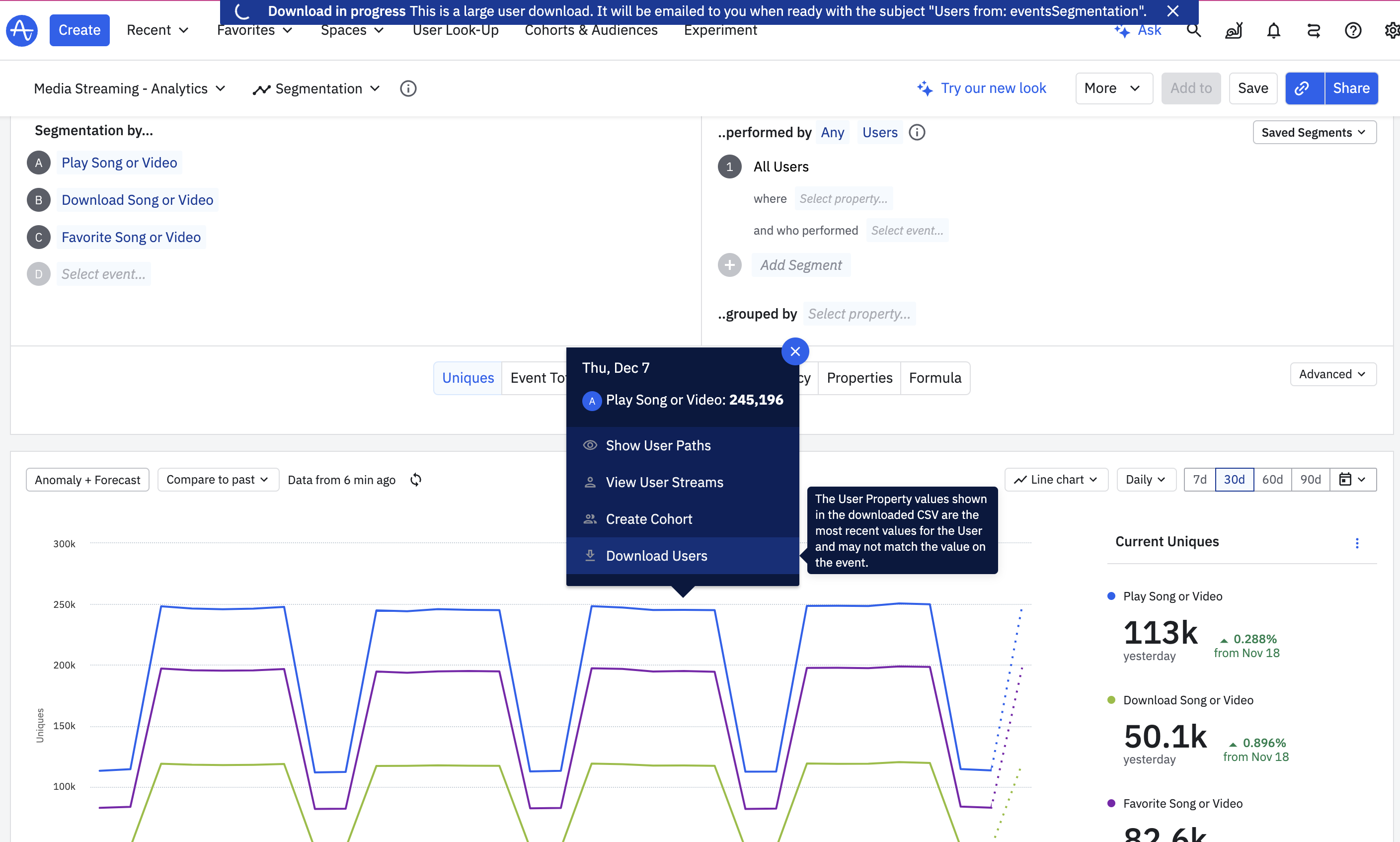Expand the Saved Segments dropdown
The height and width of the screenshot is (842, 1400).
(1314, 132)
